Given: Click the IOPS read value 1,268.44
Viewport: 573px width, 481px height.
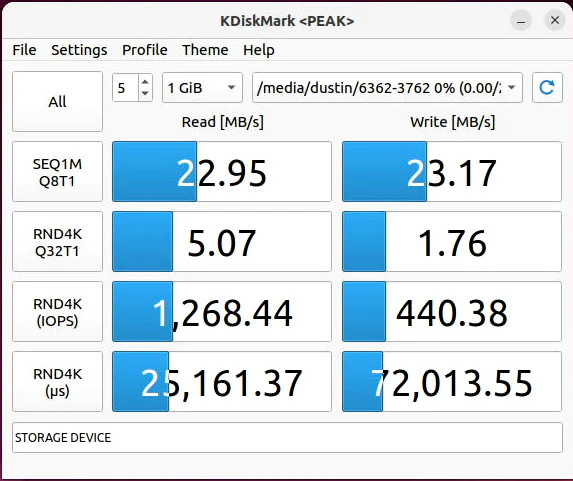Looking at the screenshot, I should coord(222,312).
